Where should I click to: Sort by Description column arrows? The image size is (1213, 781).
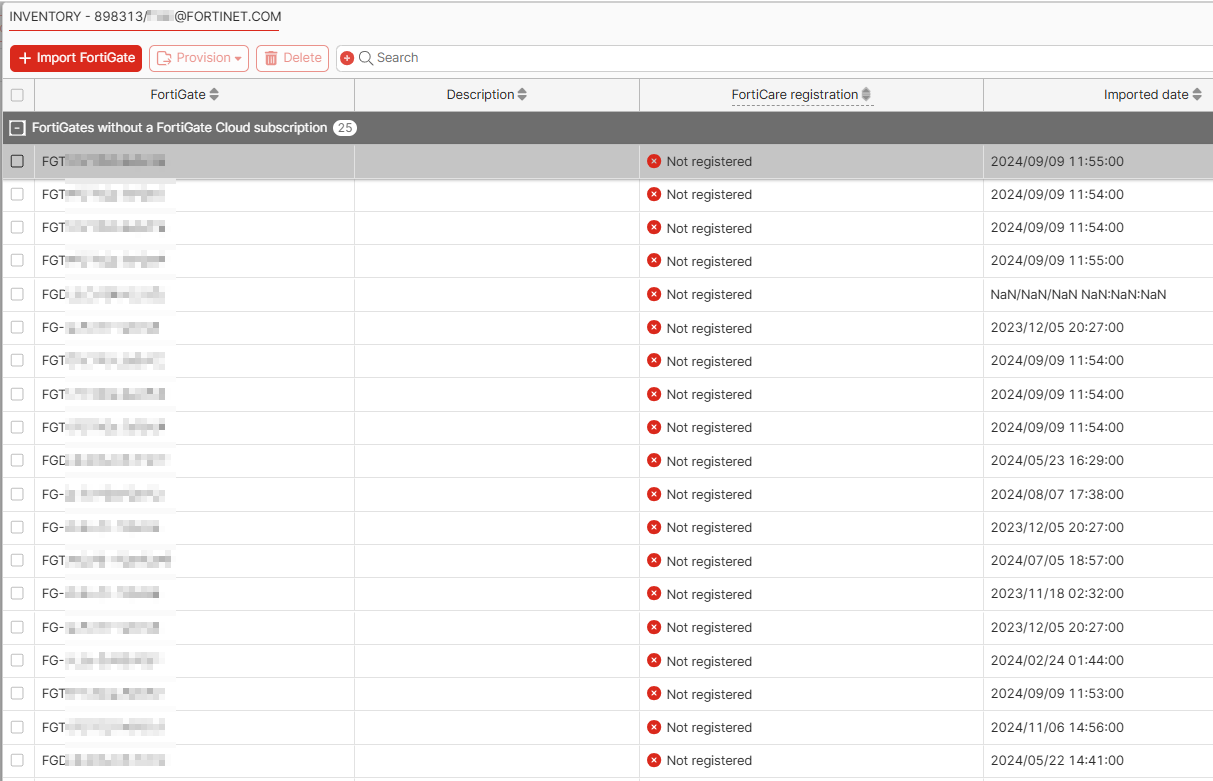pos(522,95)
